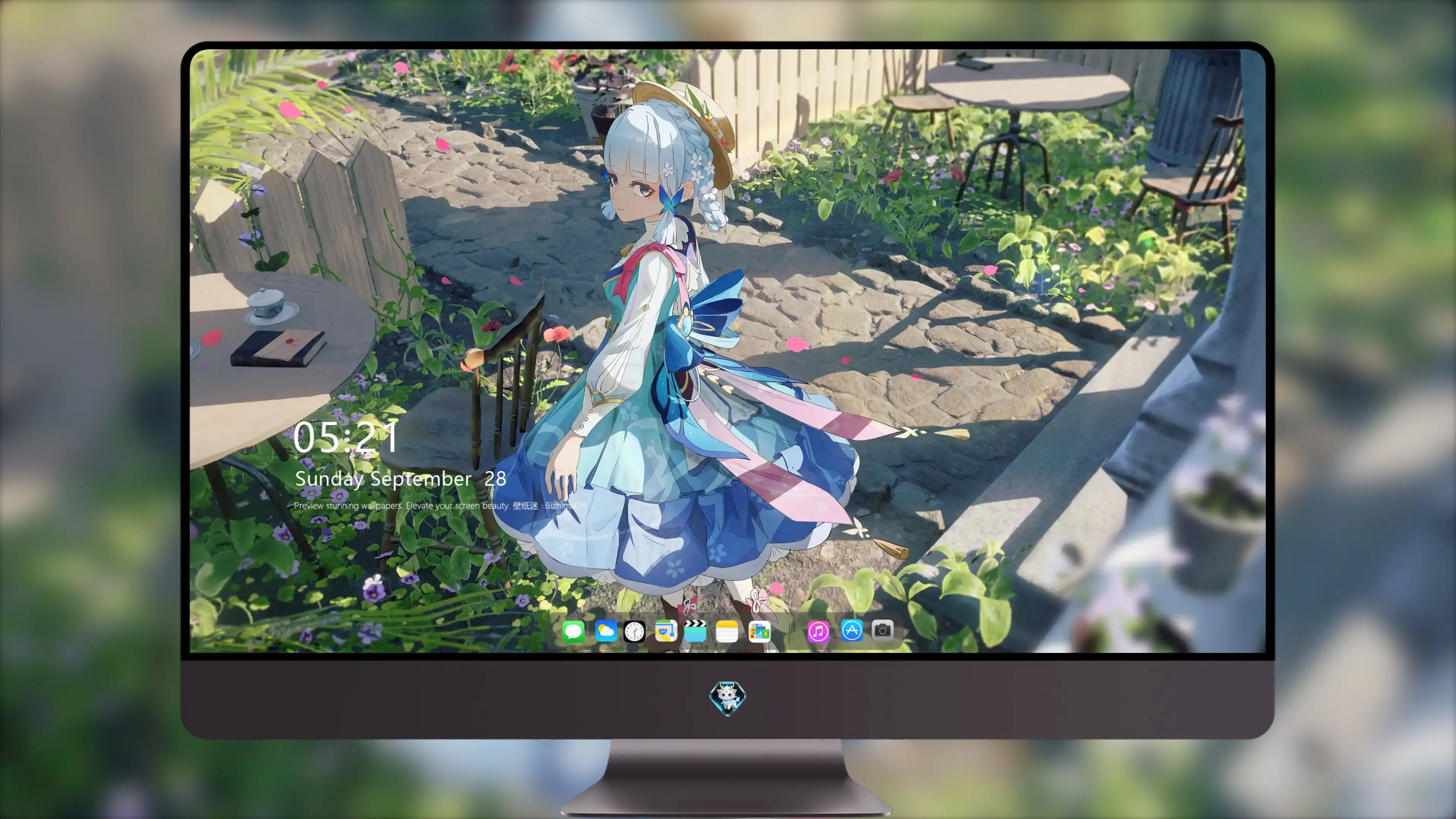Screen dimensions: 1456x819
Task: Click the 05:21 clock widget
Action: [x=345, y=437]
